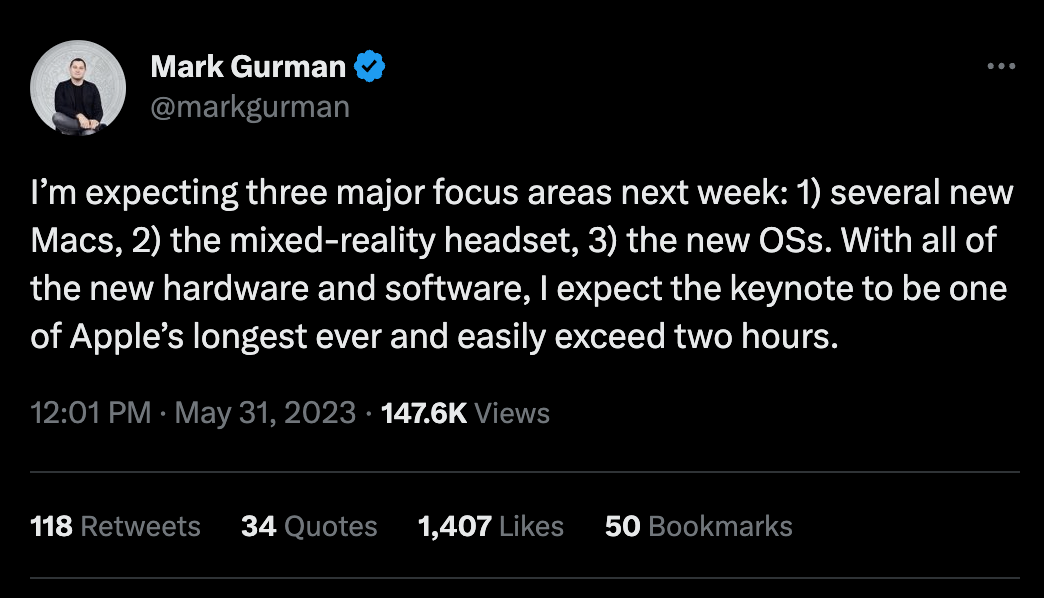This screenshot has height=598, width=1044.
Task: Click the Retweets label text
Action: 140,526
